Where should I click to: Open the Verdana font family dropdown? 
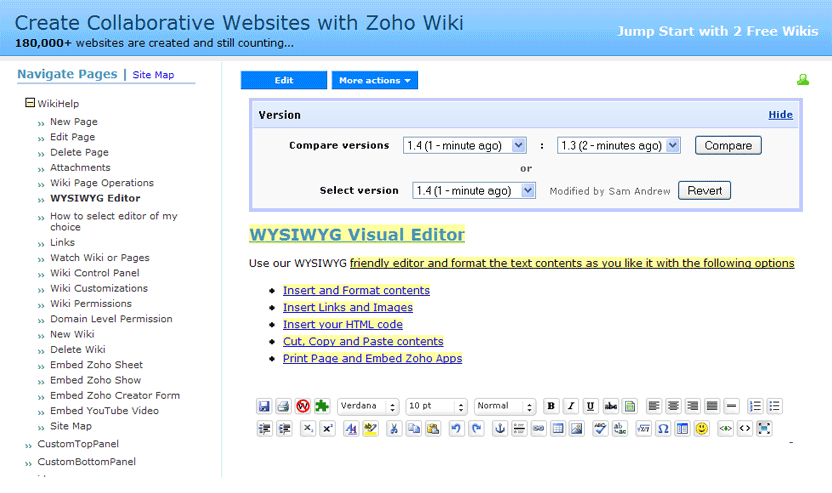[369, 406]
